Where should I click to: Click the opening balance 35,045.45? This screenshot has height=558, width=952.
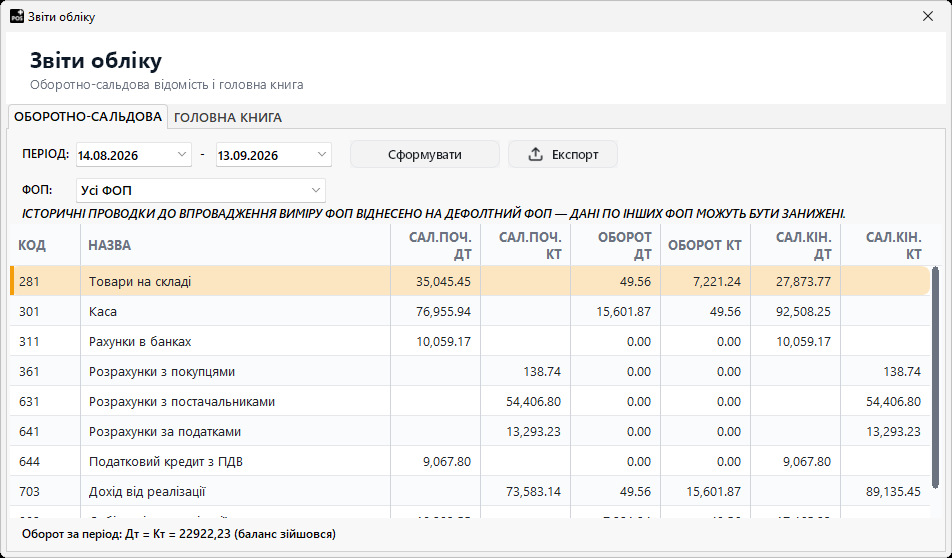[443, 282]
